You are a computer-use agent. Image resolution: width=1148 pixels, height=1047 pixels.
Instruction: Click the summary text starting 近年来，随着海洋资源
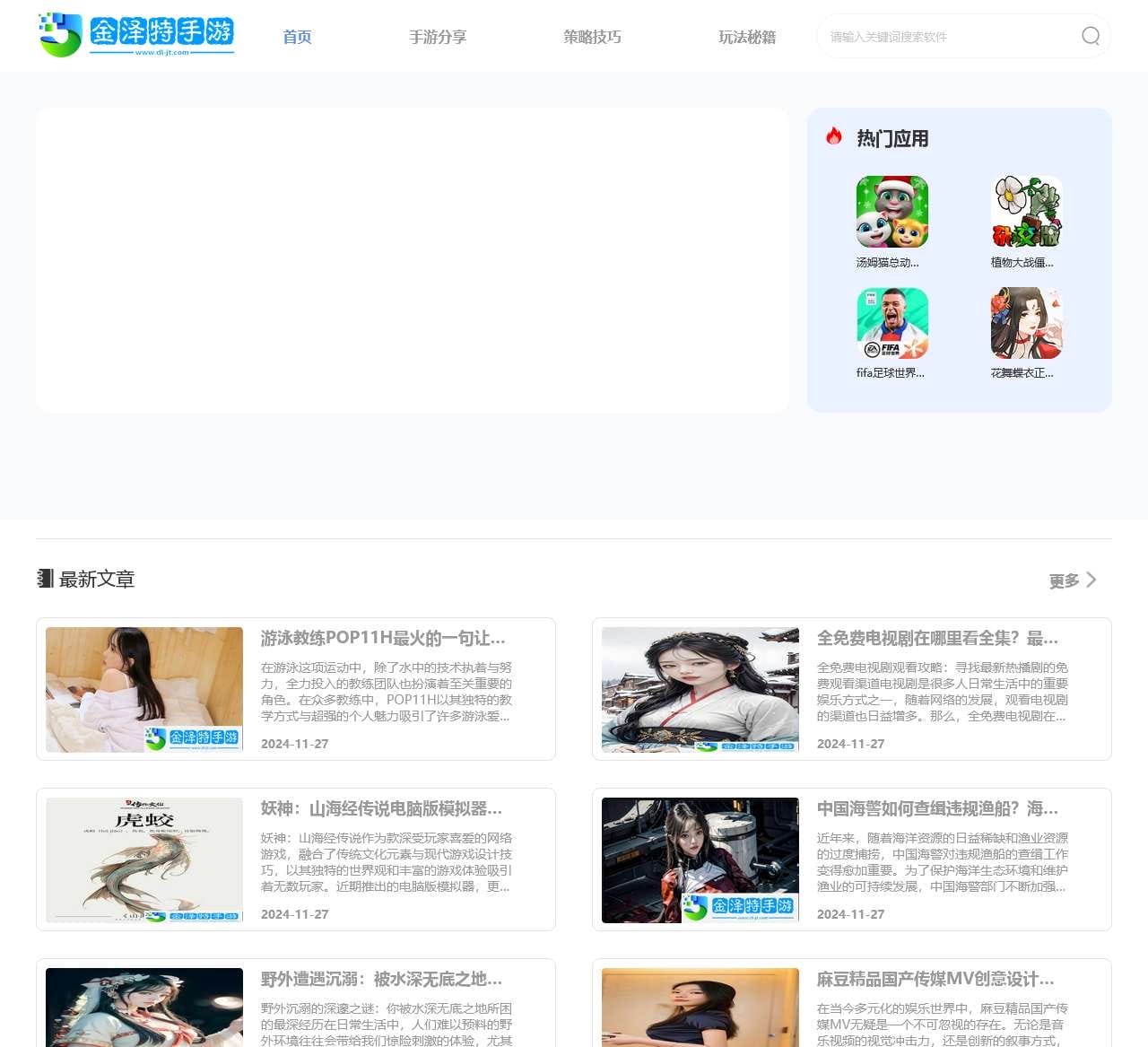[943, 862]
